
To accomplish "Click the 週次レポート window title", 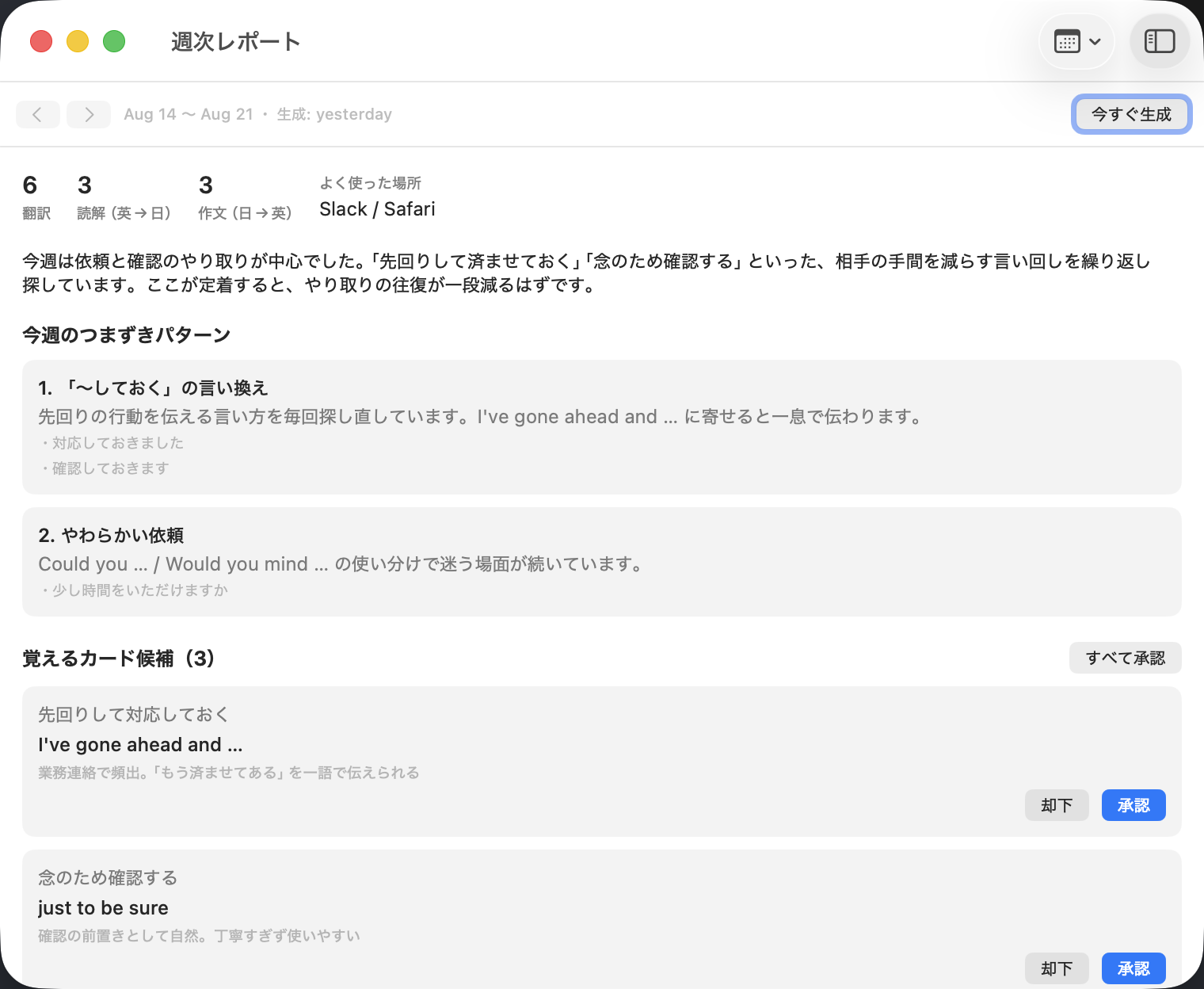I will (236, 41).
